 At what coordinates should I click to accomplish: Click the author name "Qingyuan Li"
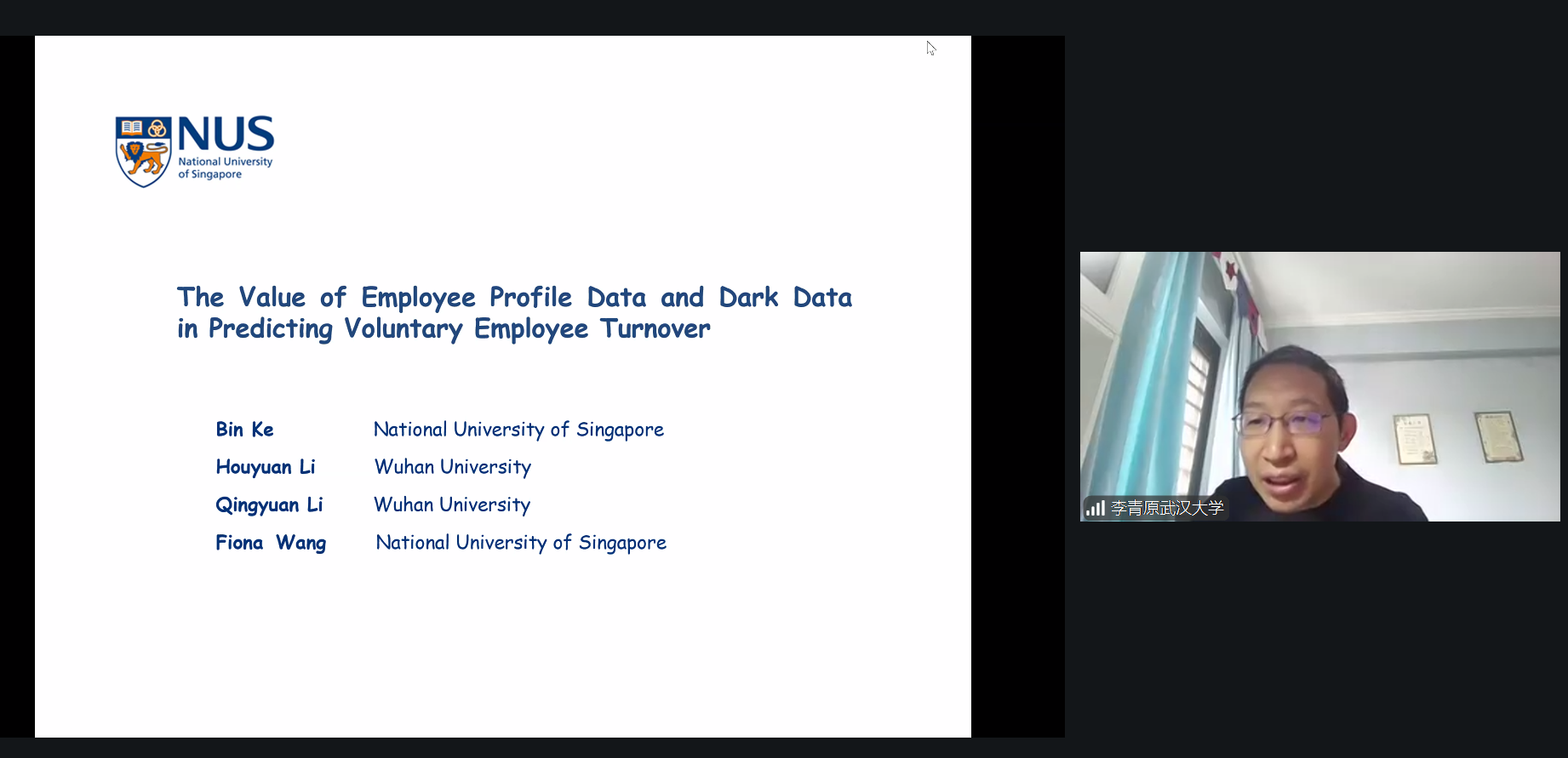[269, 505]
